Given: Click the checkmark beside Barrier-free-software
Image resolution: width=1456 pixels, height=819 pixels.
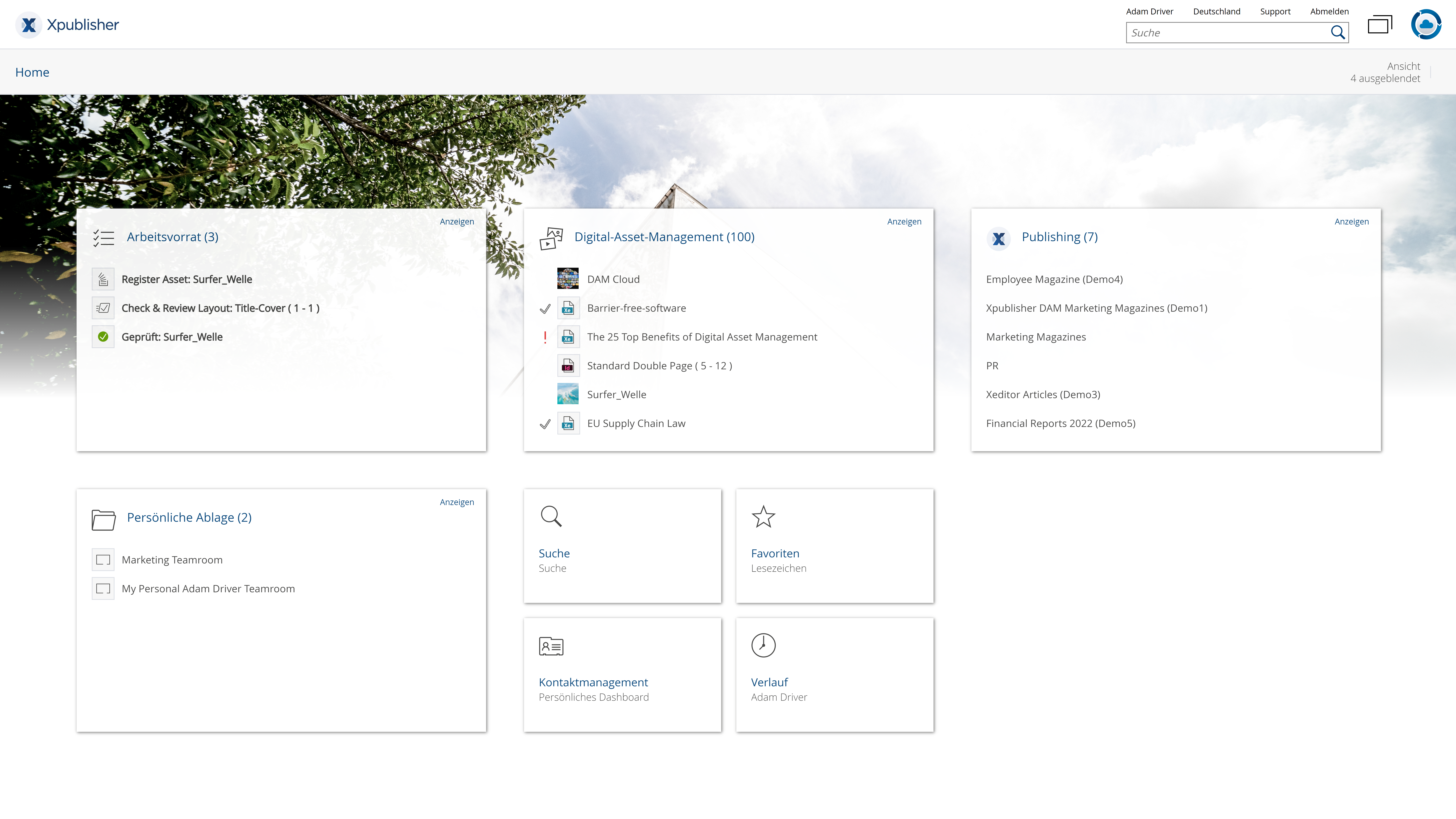Looking at the screenshot, I should pos(545,309).
